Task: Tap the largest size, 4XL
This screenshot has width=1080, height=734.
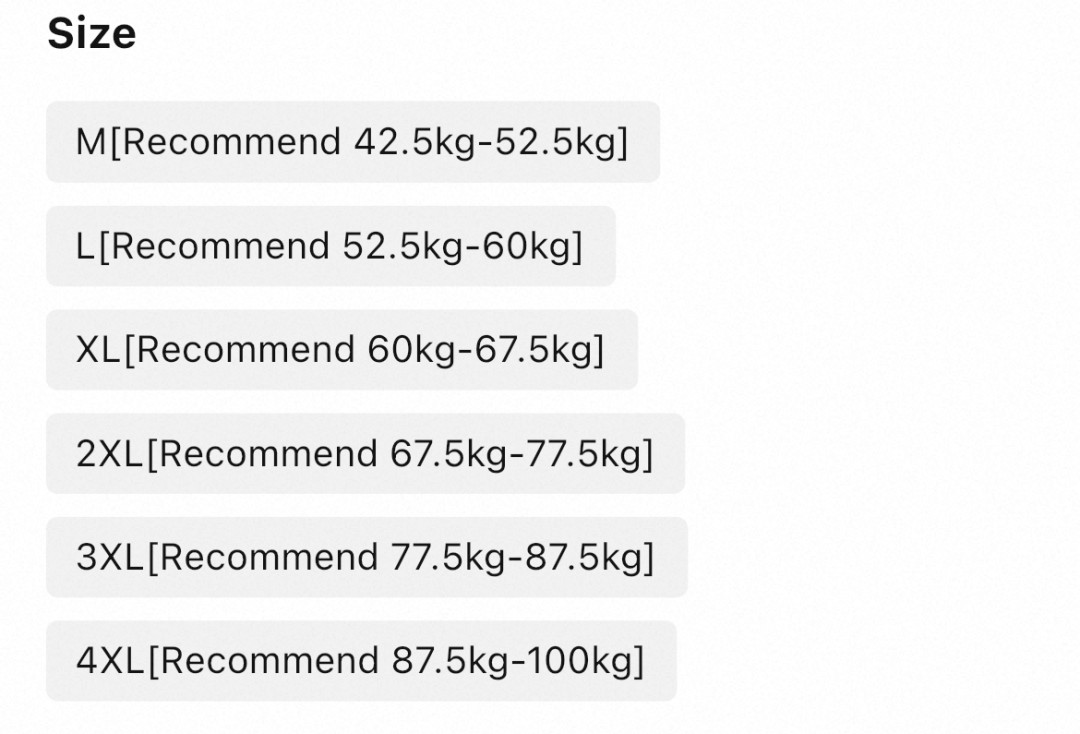Action: tap(361, 661)
